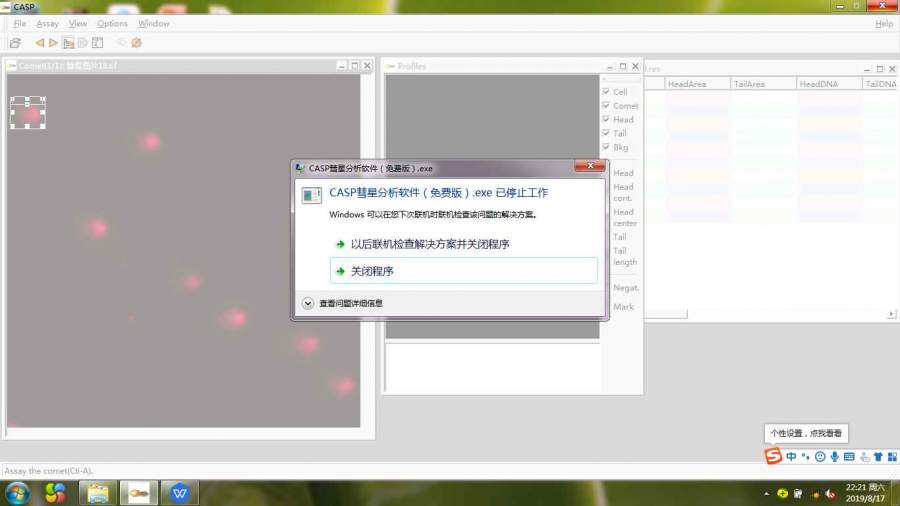This screenshot has width=900, height=506.
Task: Expand 查看问题详细信息 details
Action: (343, 303)
